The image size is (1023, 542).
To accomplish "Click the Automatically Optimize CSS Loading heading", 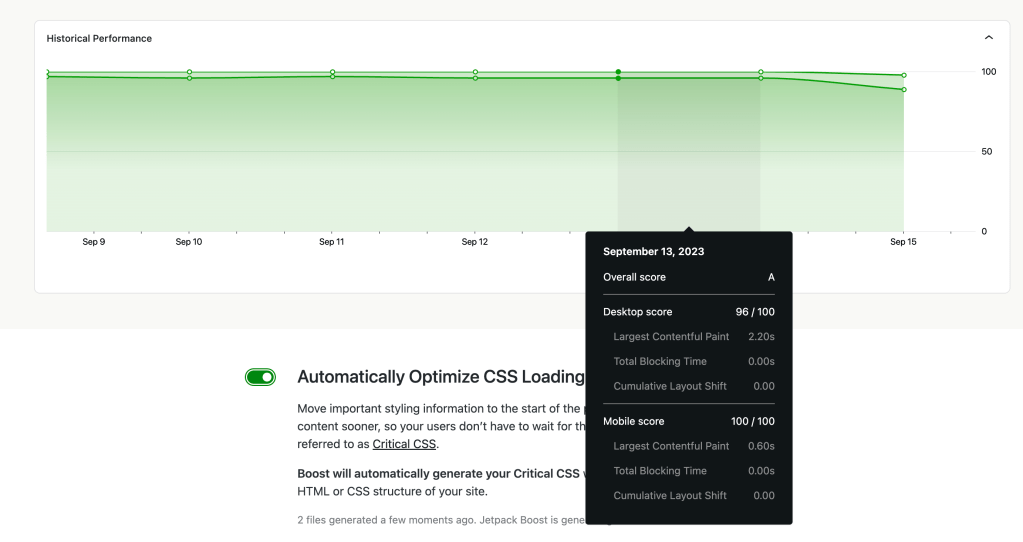I will (440, 377).
